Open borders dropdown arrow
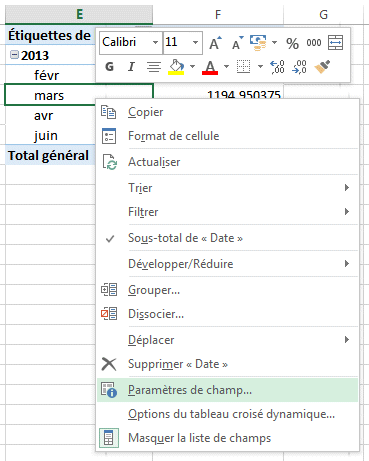The height and width of the screenshot is (461, 369). click(x=260, y=66)
